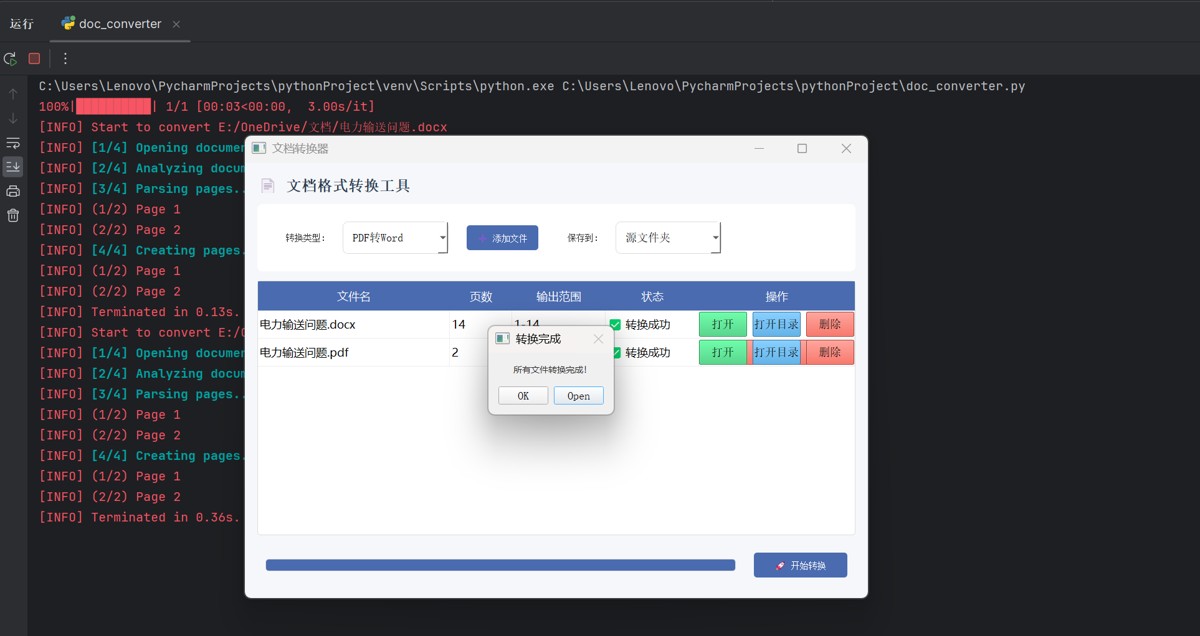This screenshot has height=636, width=1200.
Task: Click 删除 for 电力输送问题.docx
Action: [x=830, y=324]
